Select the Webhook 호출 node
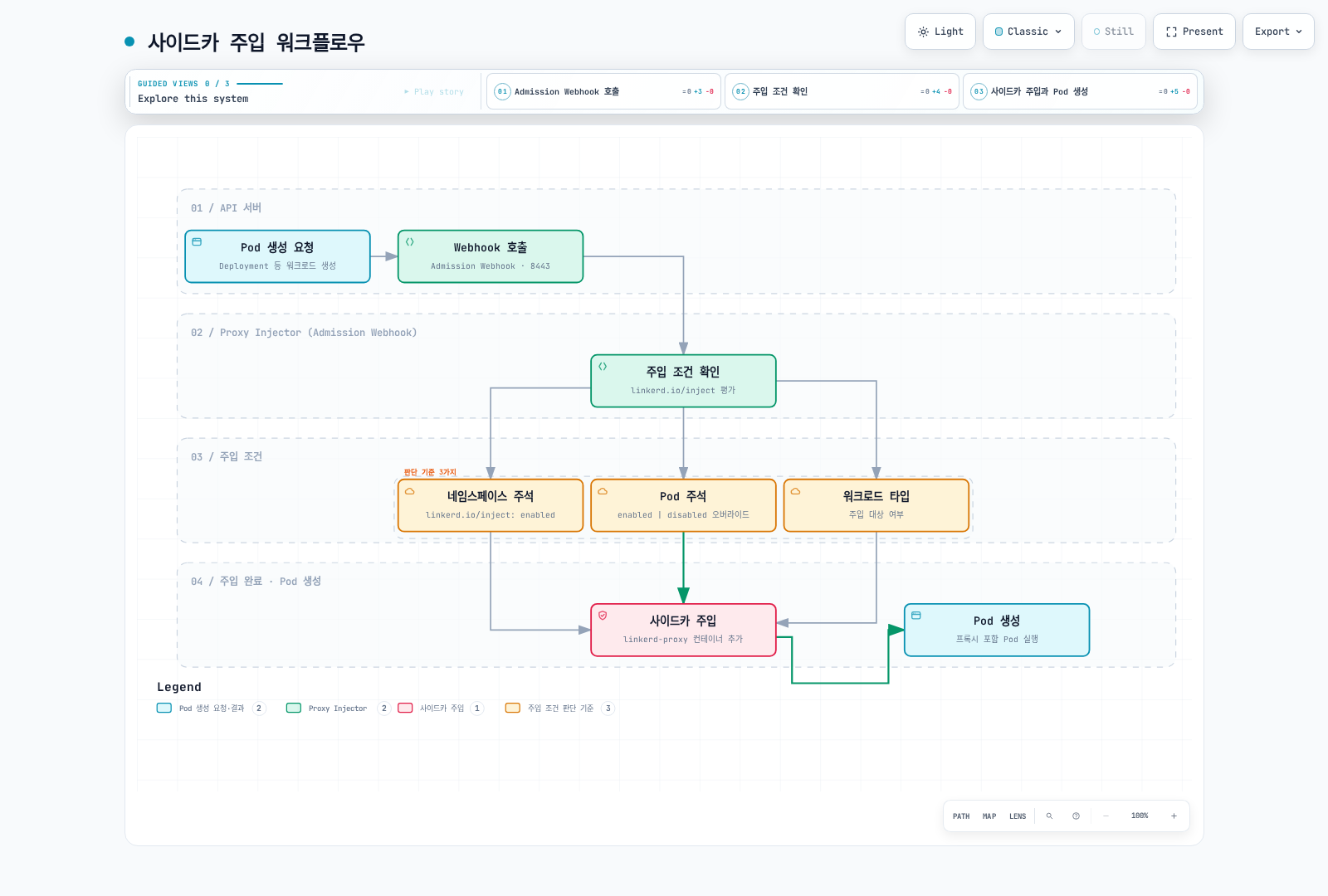 (491, 256)
